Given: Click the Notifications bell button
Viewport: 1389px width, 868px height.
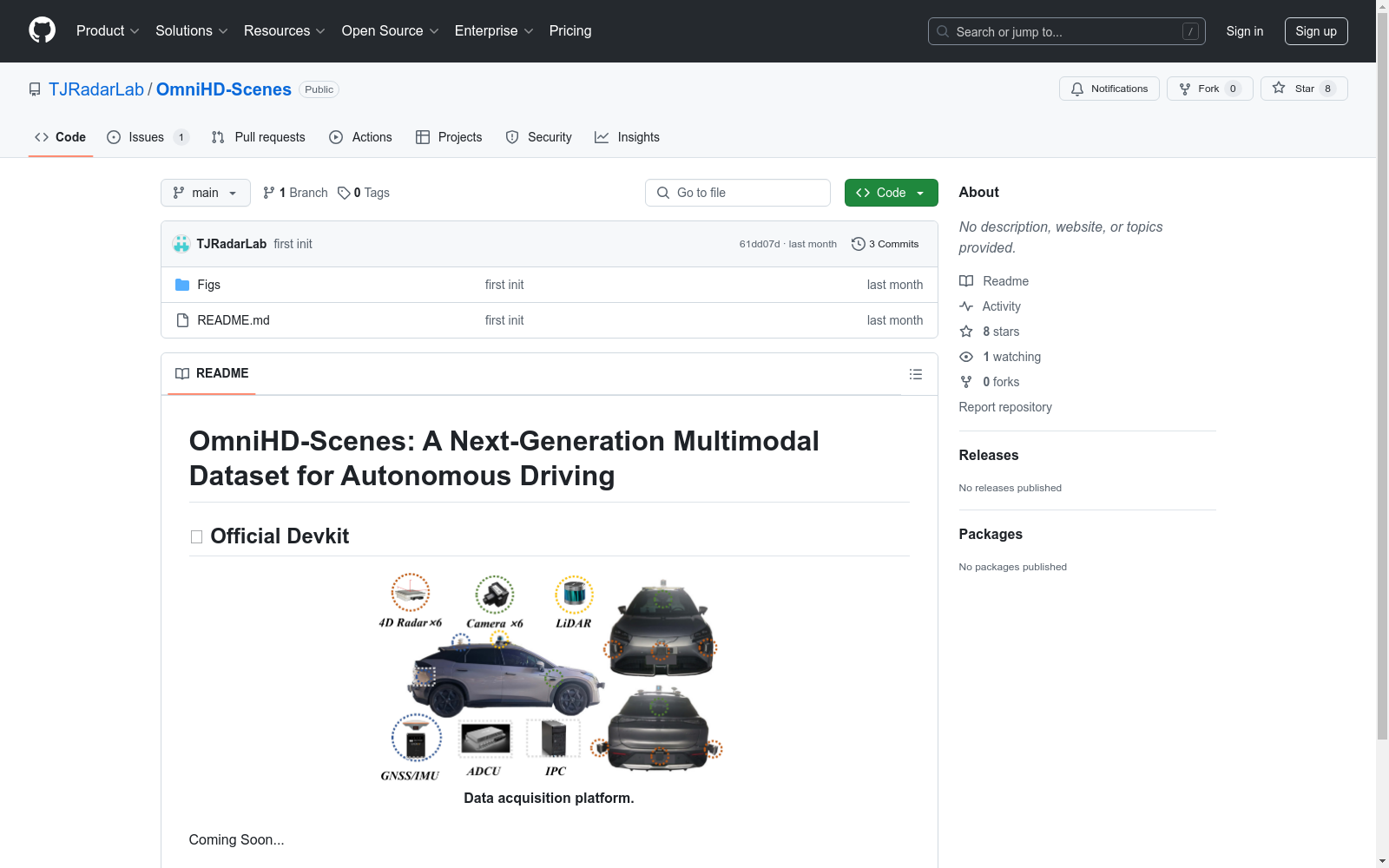Looking at the screenshot, I should [x=1109, y=89].
